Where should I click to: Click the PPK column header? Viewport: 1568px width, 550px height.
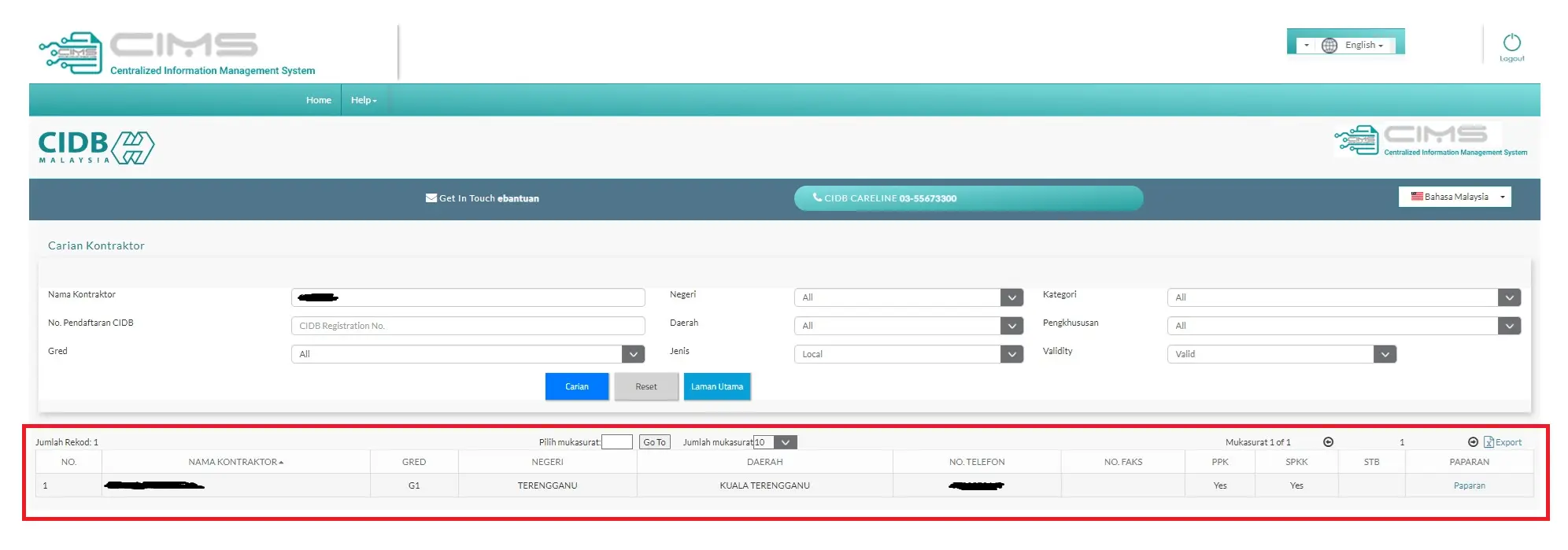click(x=1219, y=462)
